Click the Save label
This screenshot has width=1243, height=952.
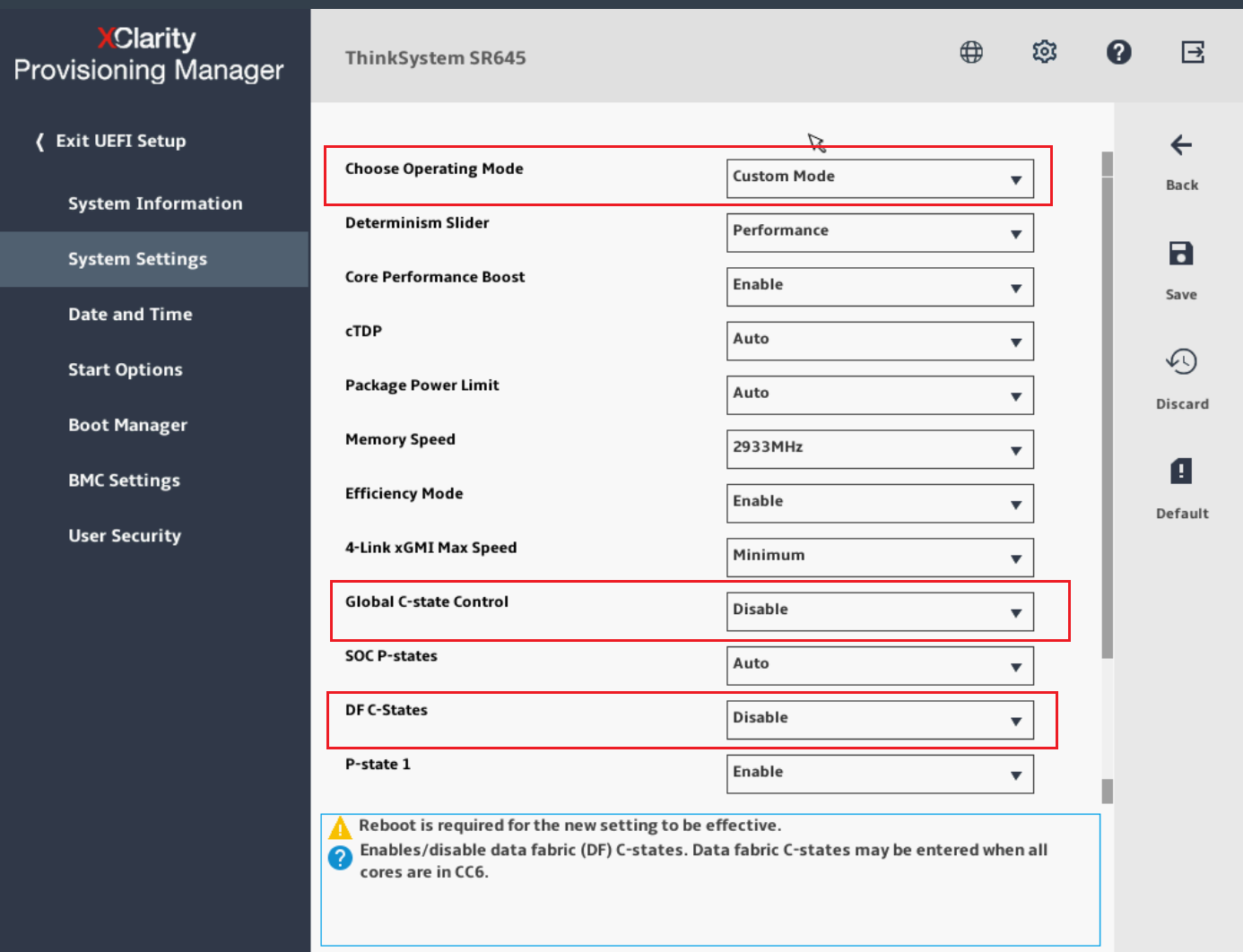point(1181,294)
